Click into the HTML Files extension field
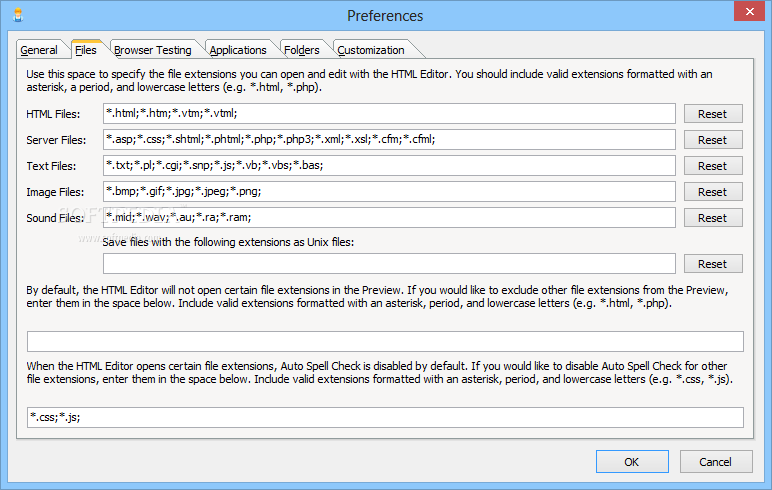Viewport: 772px width, 490px height. (x=389, y=114)
